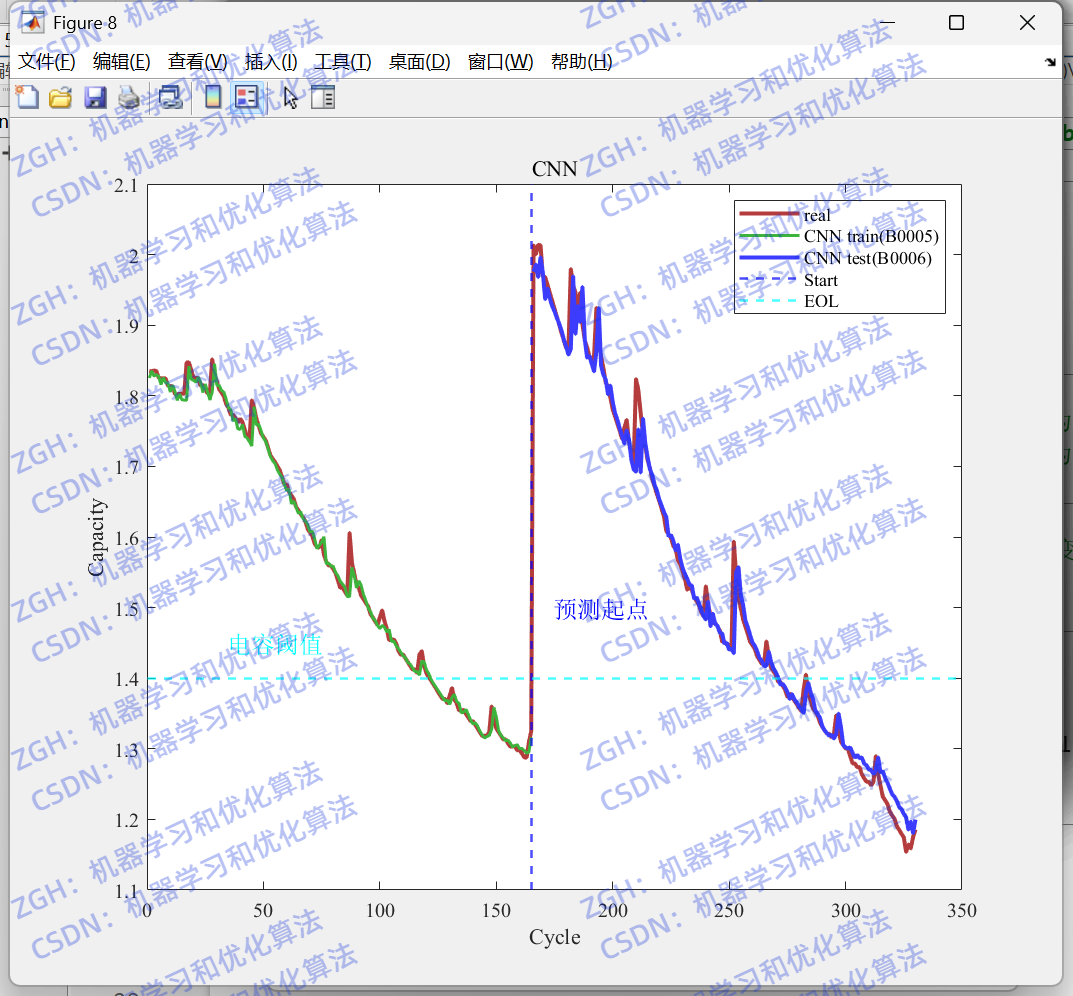The height and width of the screenshot is (996, 1073).
Task: Open the 文件(F) menu
Action: tap(47, 62)
